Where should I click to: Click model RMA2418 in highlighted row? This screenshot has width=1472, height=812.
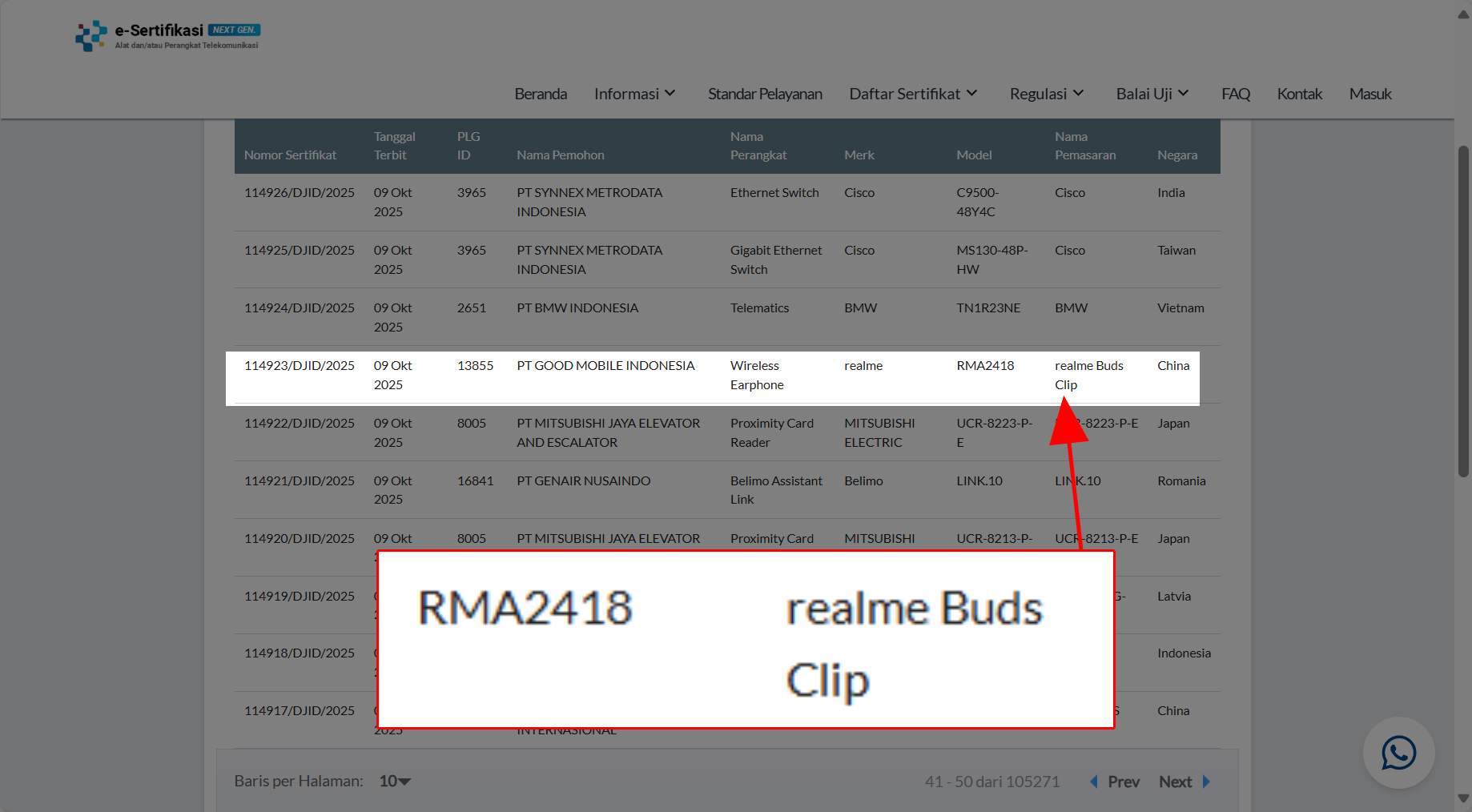[x=985, y=365]
